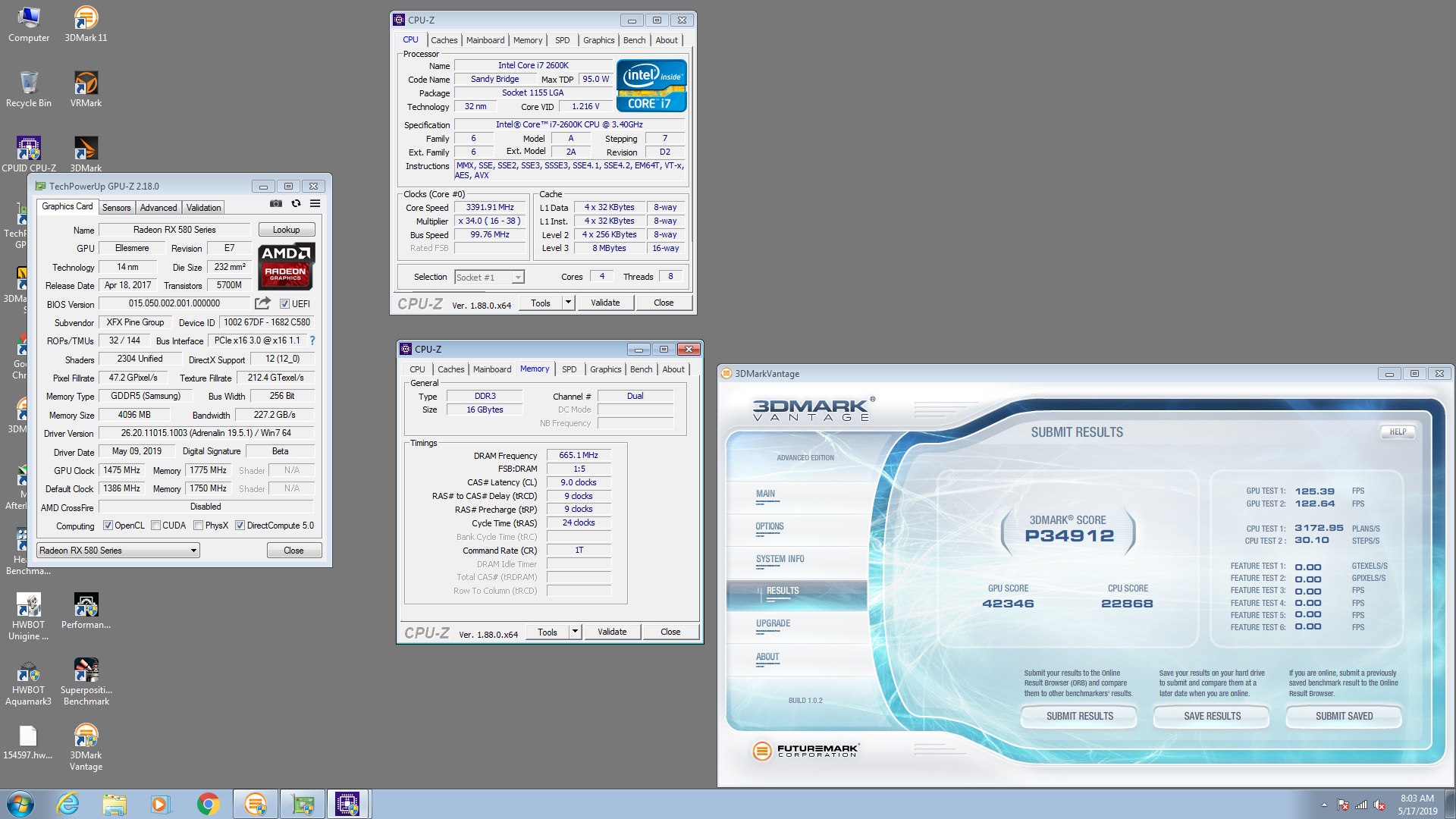Click the SUBMIT RESULTS button
Screen dimensions: 1456x819
[1079, 716]
